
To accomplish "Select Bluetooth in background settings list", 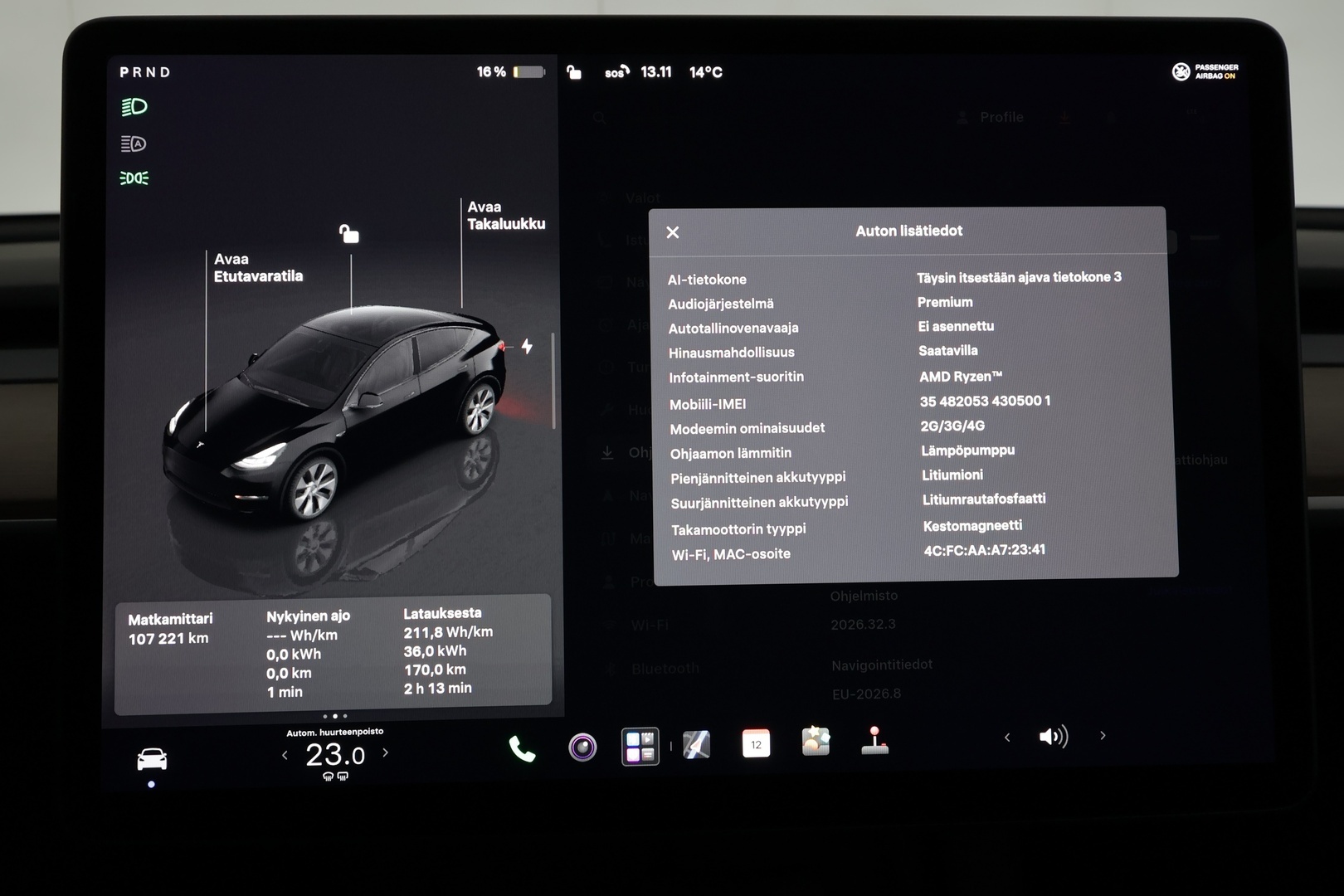I will 665,669.
